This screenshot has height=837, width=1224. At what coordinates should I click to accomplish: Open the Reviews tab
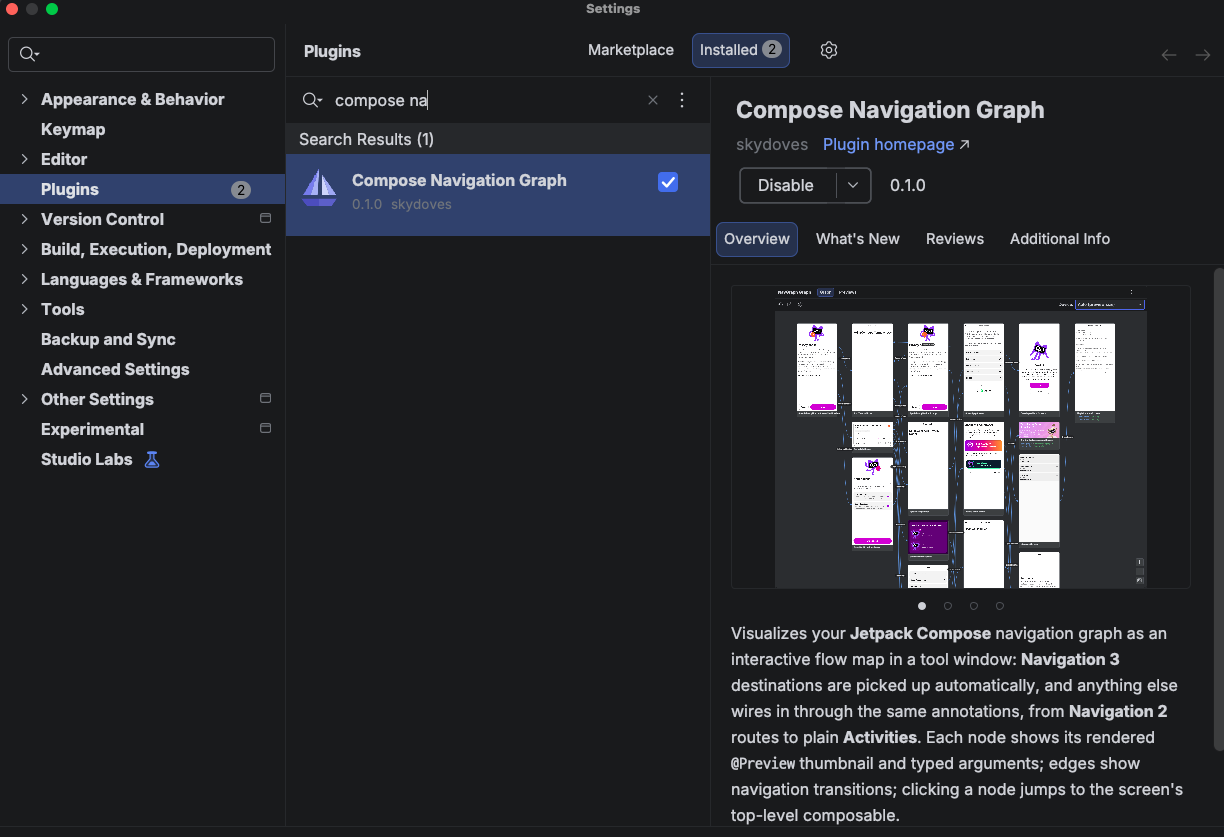click(x=955, y=239)
